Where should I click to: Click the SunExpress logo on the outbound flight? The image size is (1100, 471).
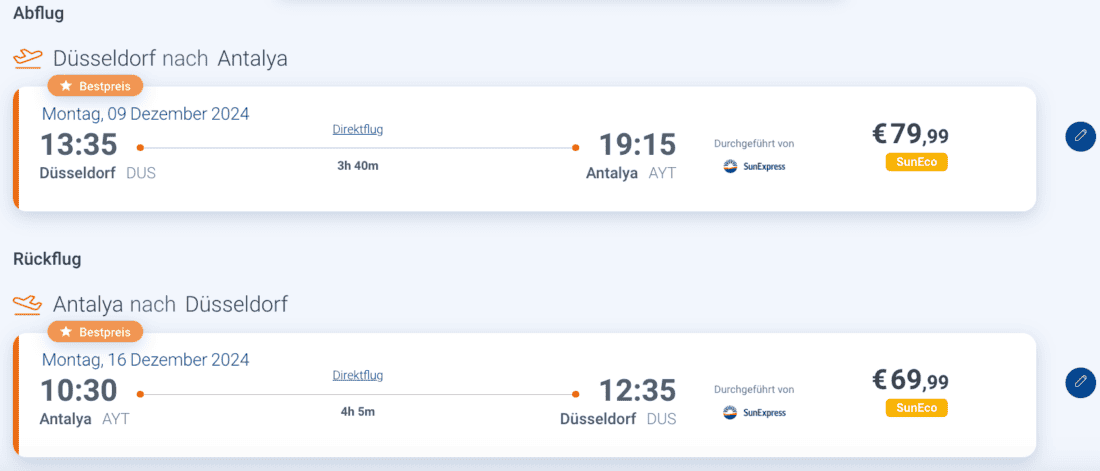(x=755, y=166)
